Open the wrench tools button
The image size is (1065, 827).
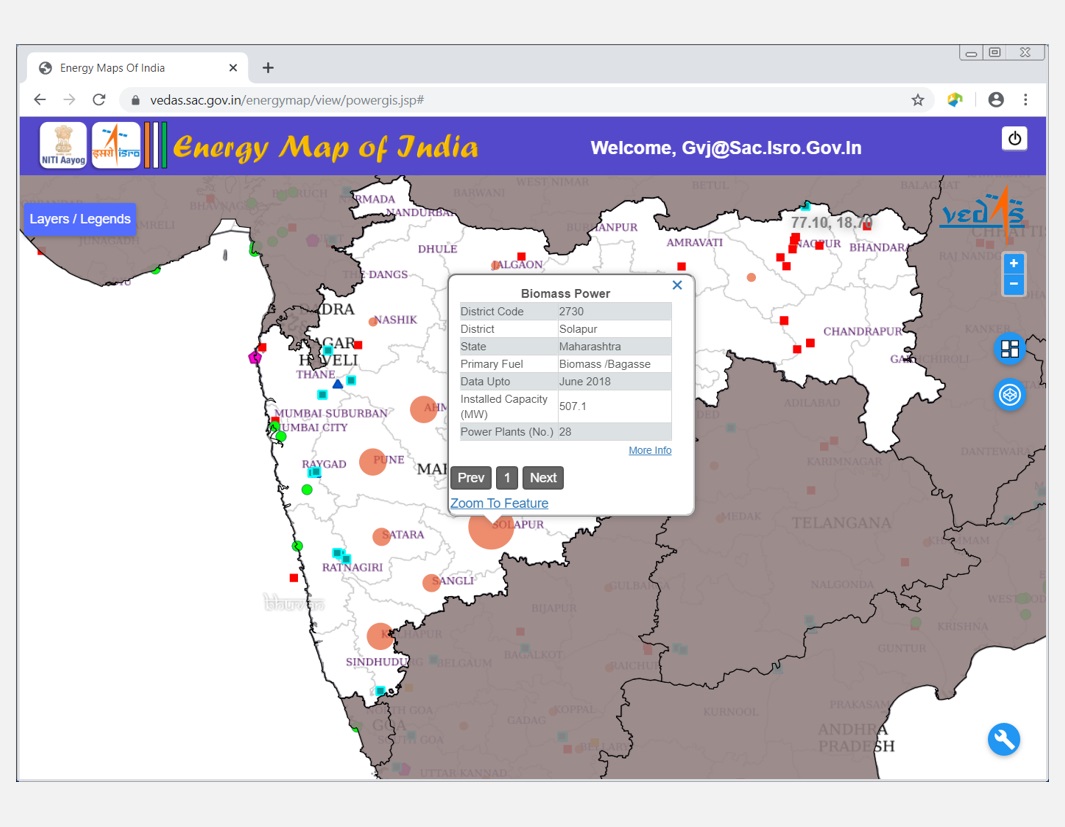click(1004, 739)
